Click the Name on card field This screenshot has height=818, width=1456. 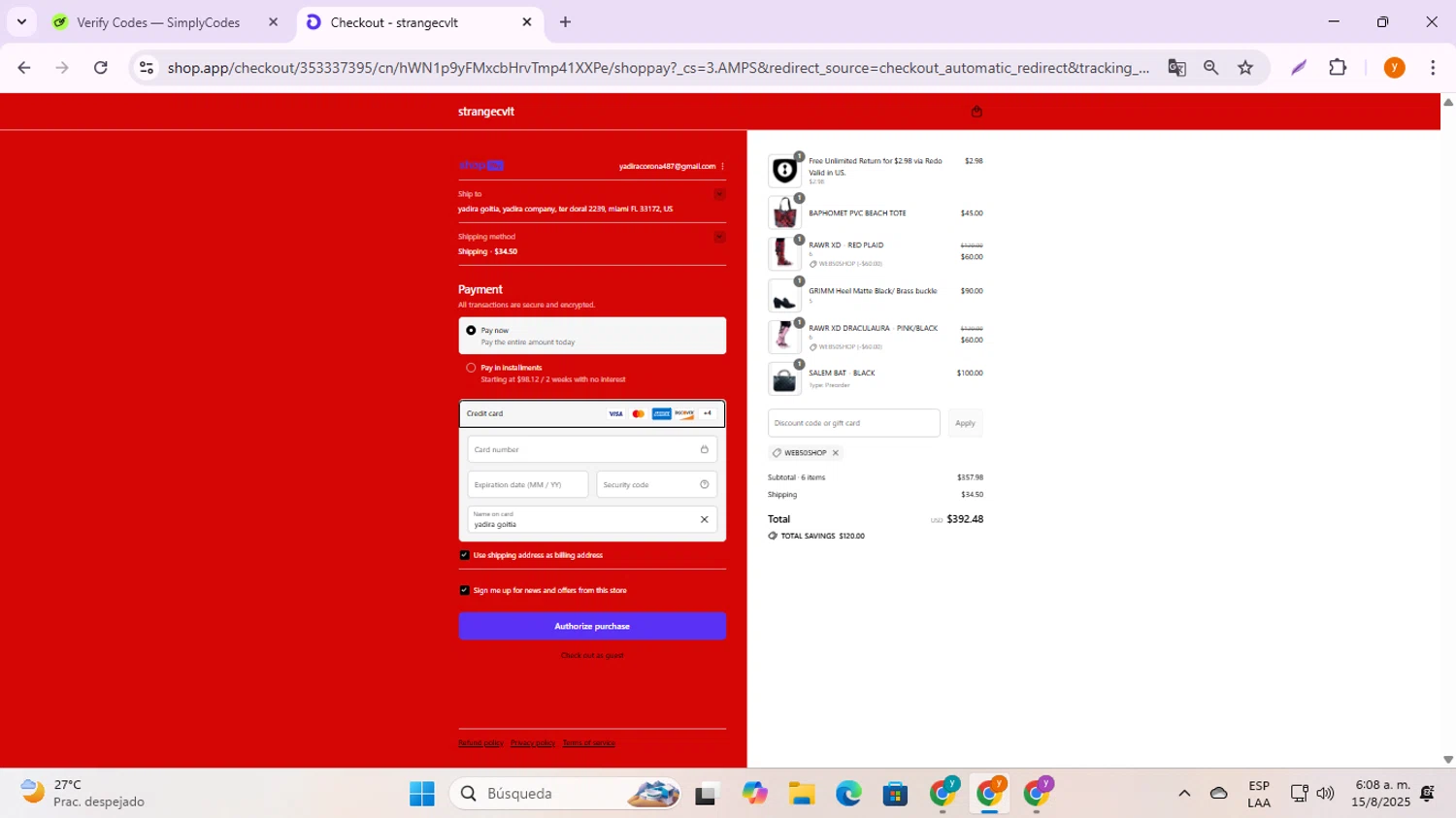(x=592, y=519)
